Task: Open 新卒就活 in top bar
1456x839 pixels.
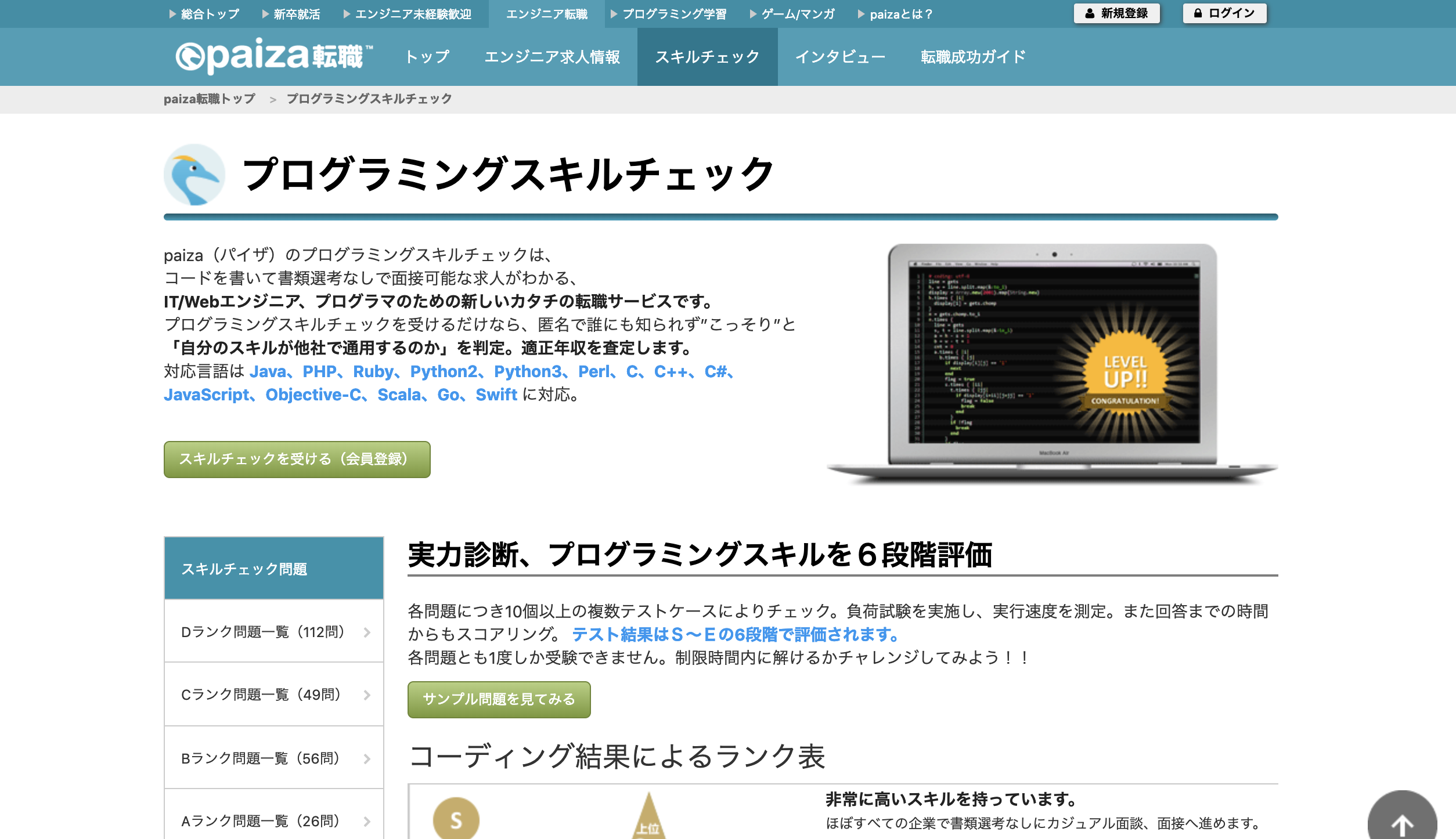Action: (x=291, y=14)
